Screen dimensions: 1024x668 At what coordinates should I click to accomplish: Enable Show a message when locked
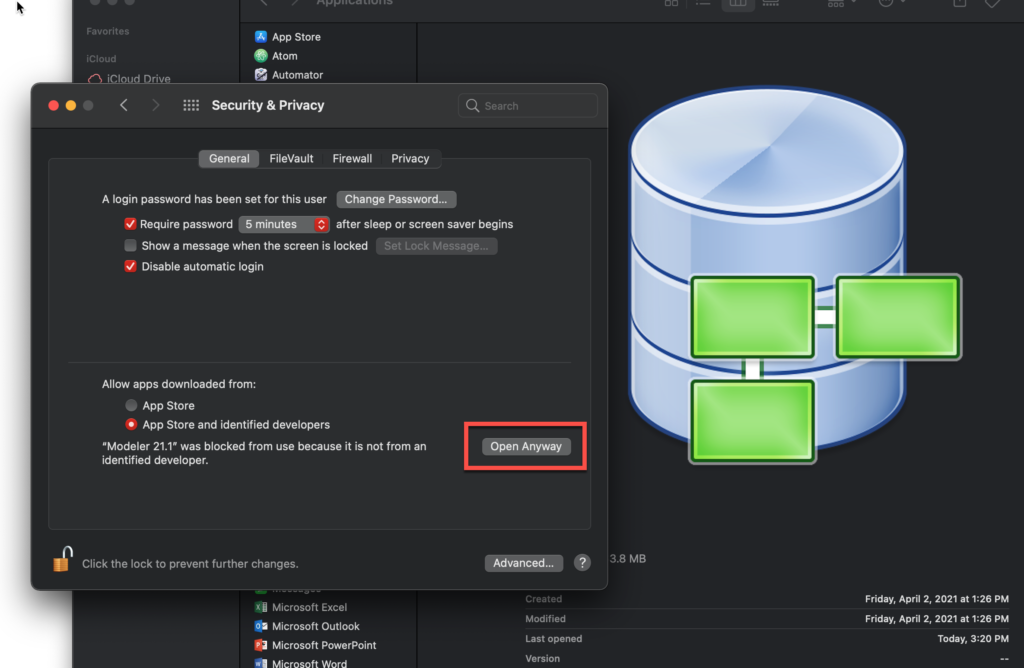point(131,246)
